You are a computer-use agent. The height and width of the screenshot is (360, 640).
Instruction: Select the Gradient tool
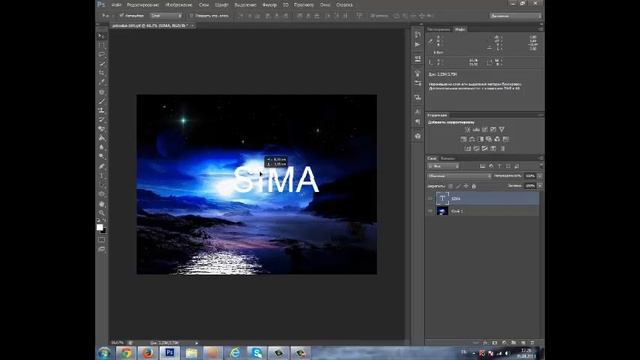tap(102, 138)
